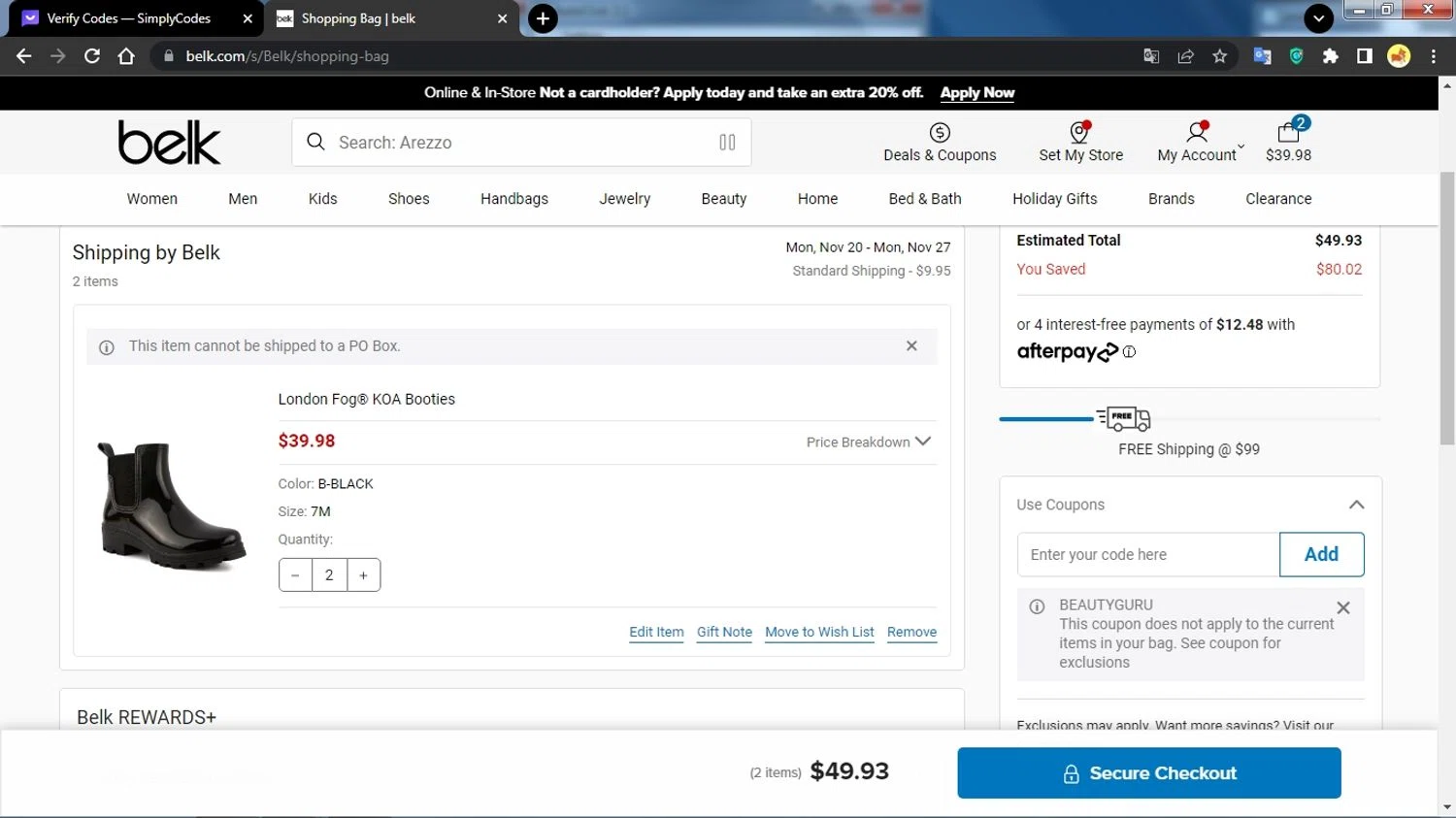Collapse the Use Coupons section
This screenshot has height=818, width=1456.
click(x=1356, y=505)
